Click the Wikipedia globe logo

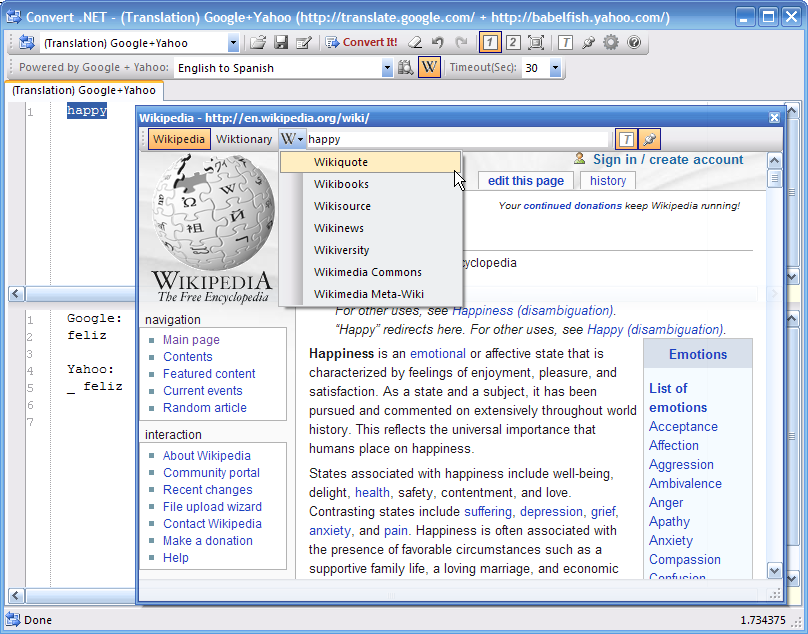pyautogui.click(x=212, y=229)
